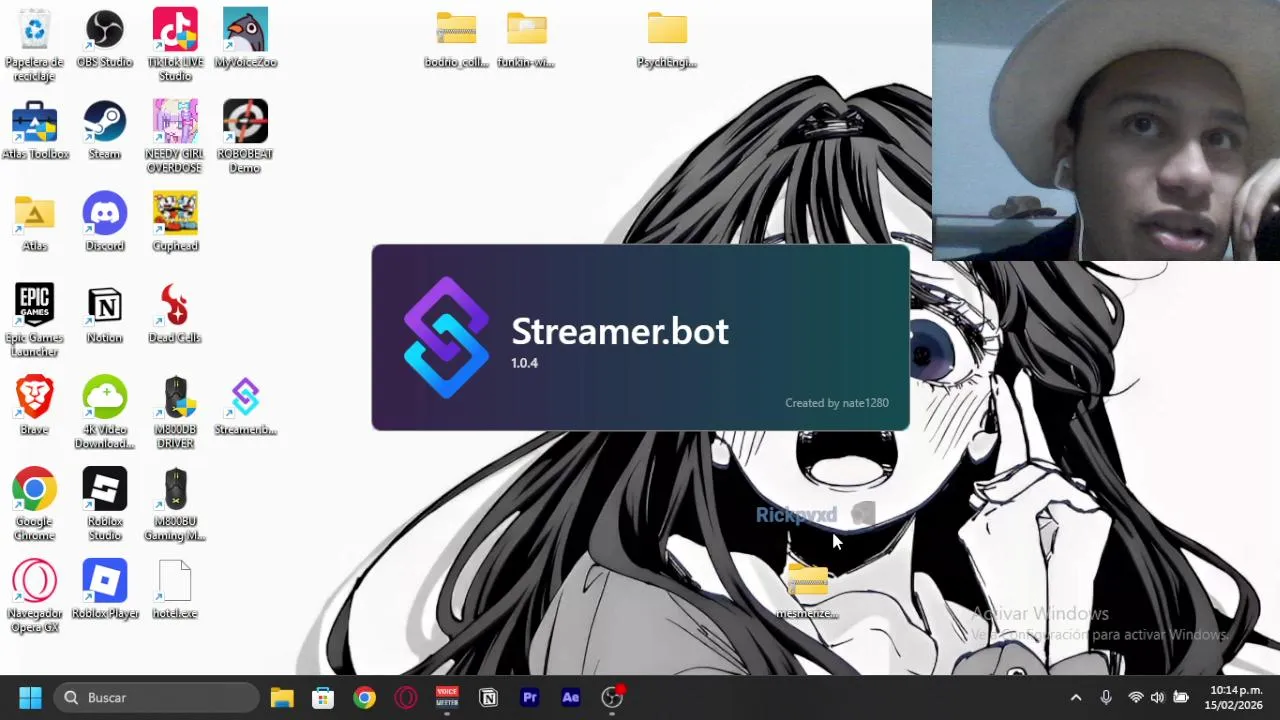1280x720 pixels.
Task: Open Microsoft Store from the taskbar
Action: coord(323,697)
